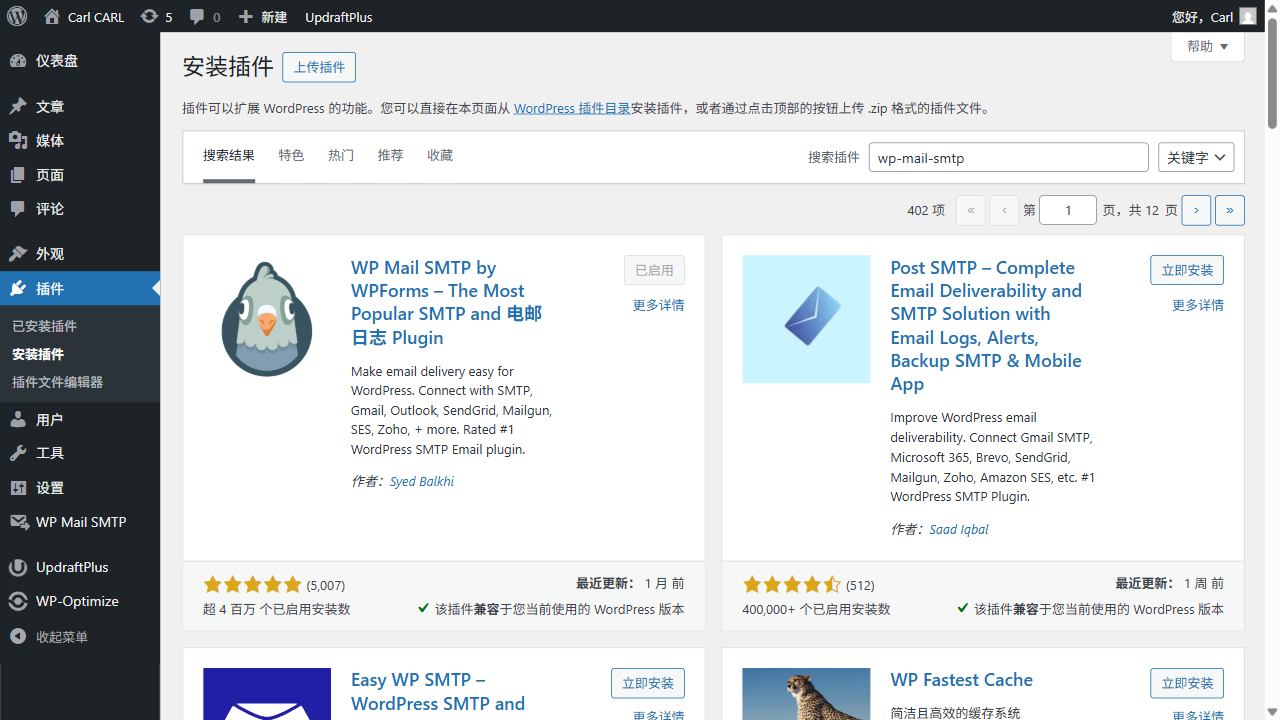
Task: Open 仪表盘 (Dashboard) in the sidebar
Action: pyautogui.click(x=58, y=61)
